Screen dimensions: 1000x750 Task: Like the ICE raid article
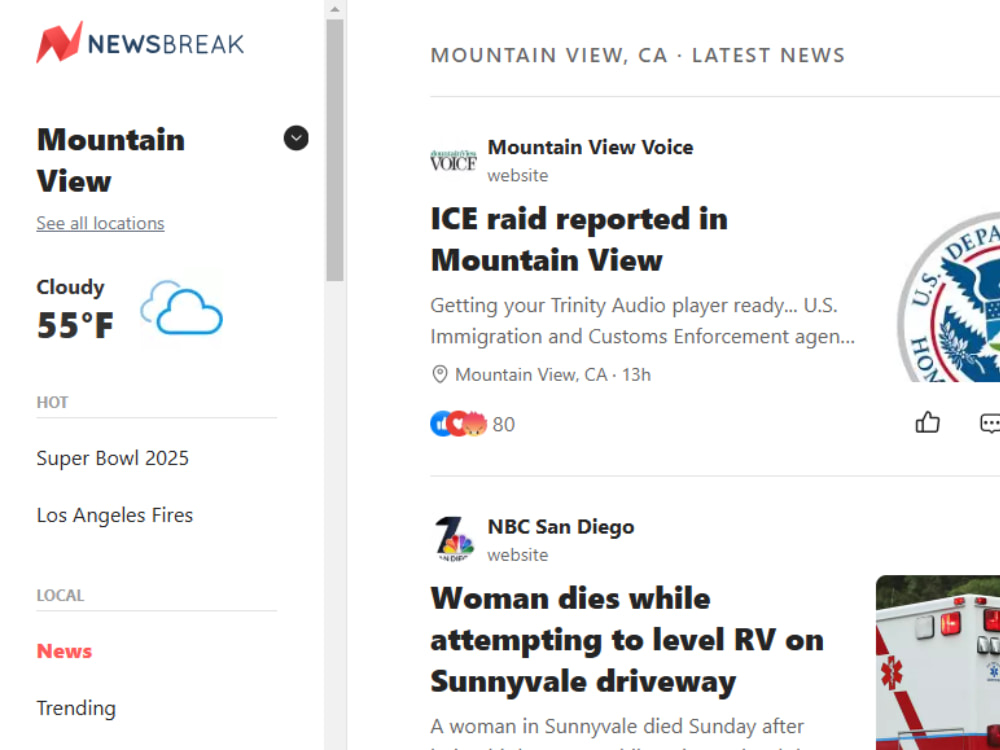point(927,422)
